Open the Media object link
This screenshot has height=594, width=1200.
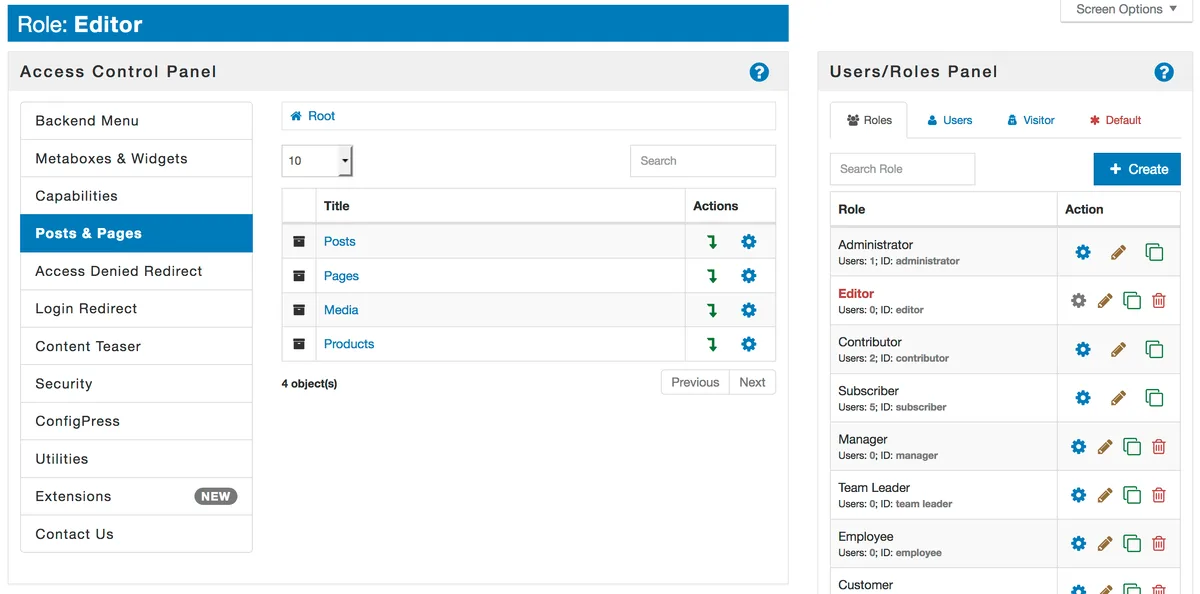pos(341,310)
